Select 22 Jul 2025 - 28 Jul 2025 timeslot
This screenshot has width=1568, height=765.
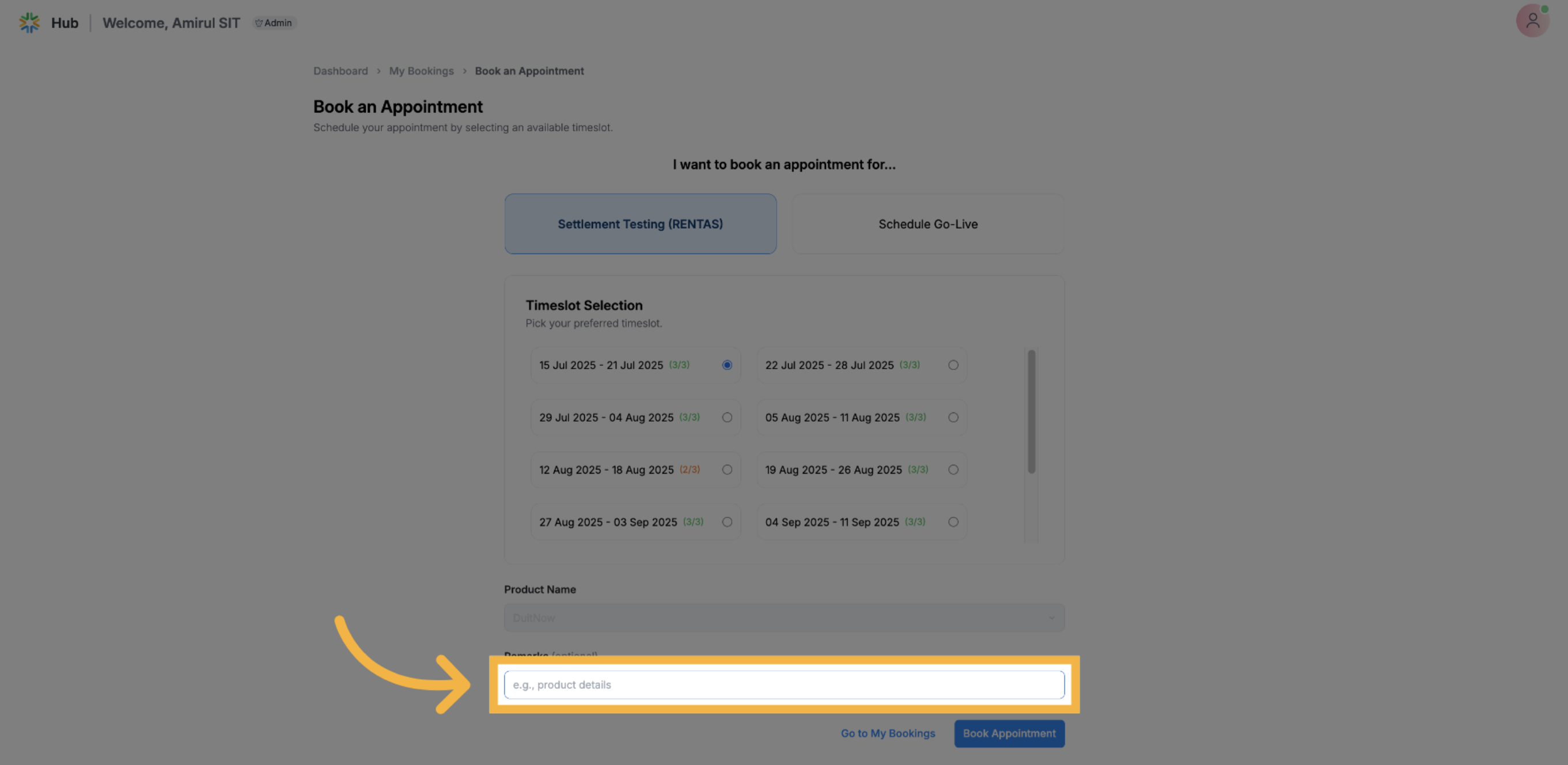[x=953, y=365]
